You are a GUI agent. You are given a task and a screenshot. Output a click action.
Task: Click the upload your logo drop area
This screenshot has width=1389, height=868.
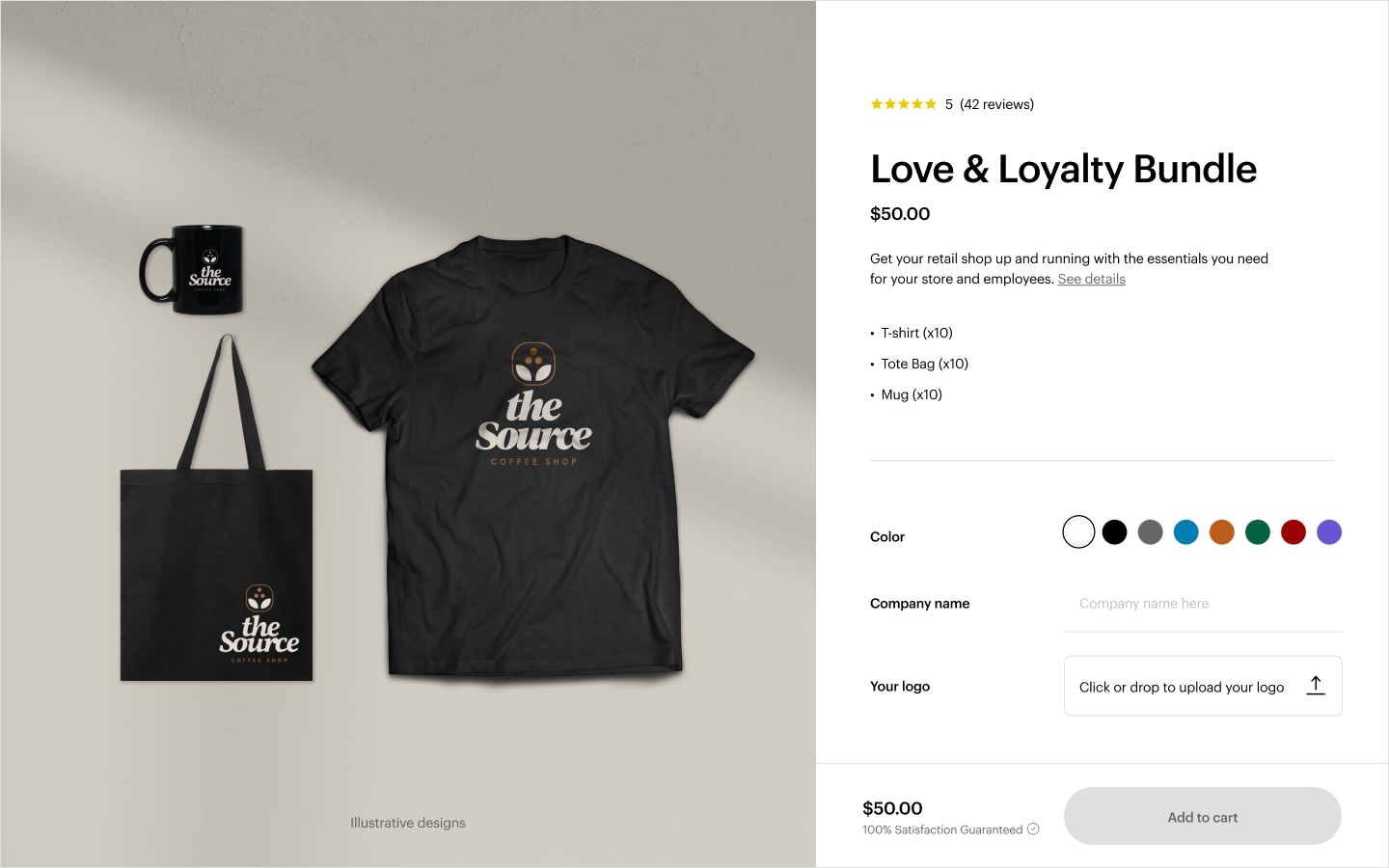[1203, 686]
